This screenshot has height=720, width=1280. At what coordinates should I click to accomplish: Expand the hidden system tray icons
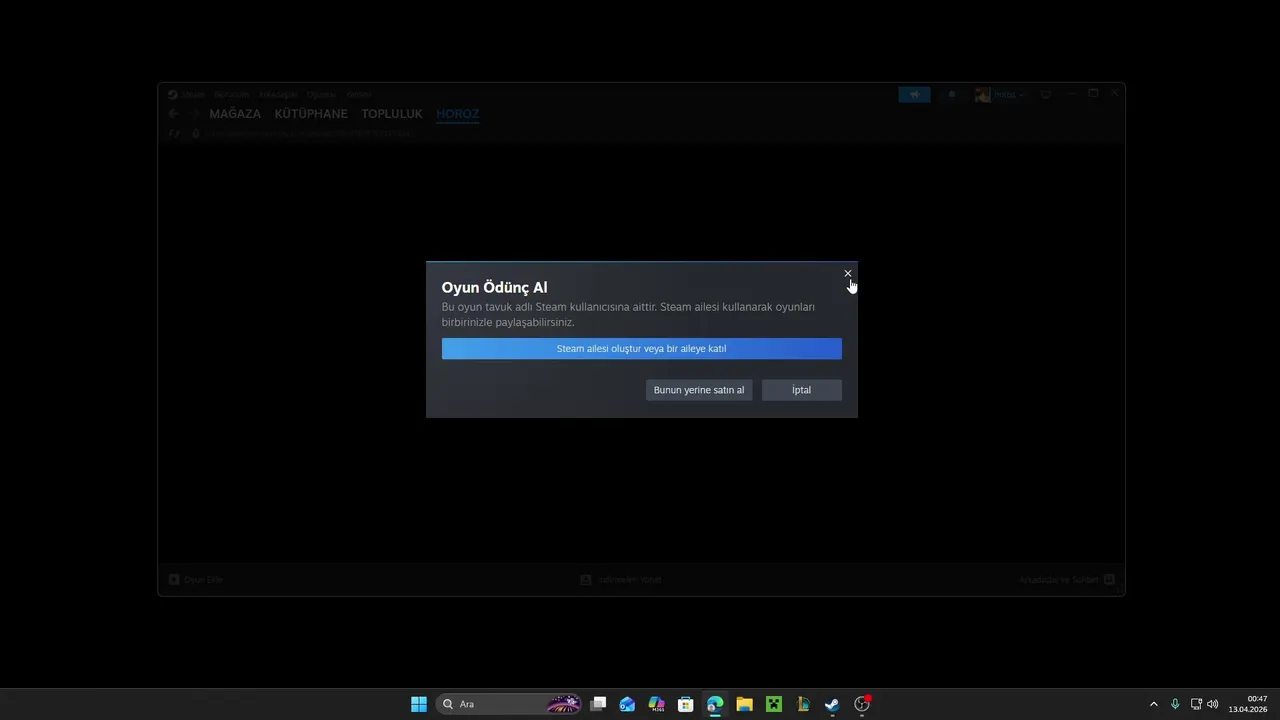(1153, 704)
